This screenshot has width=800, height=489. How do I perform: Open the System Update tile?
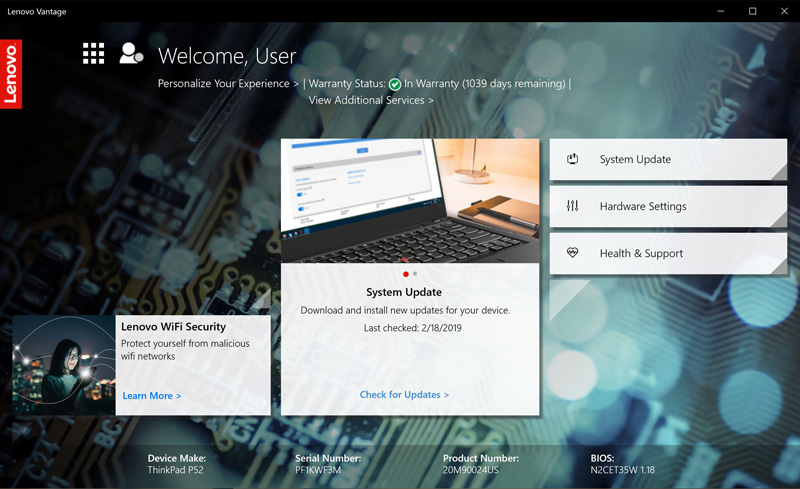668,159
